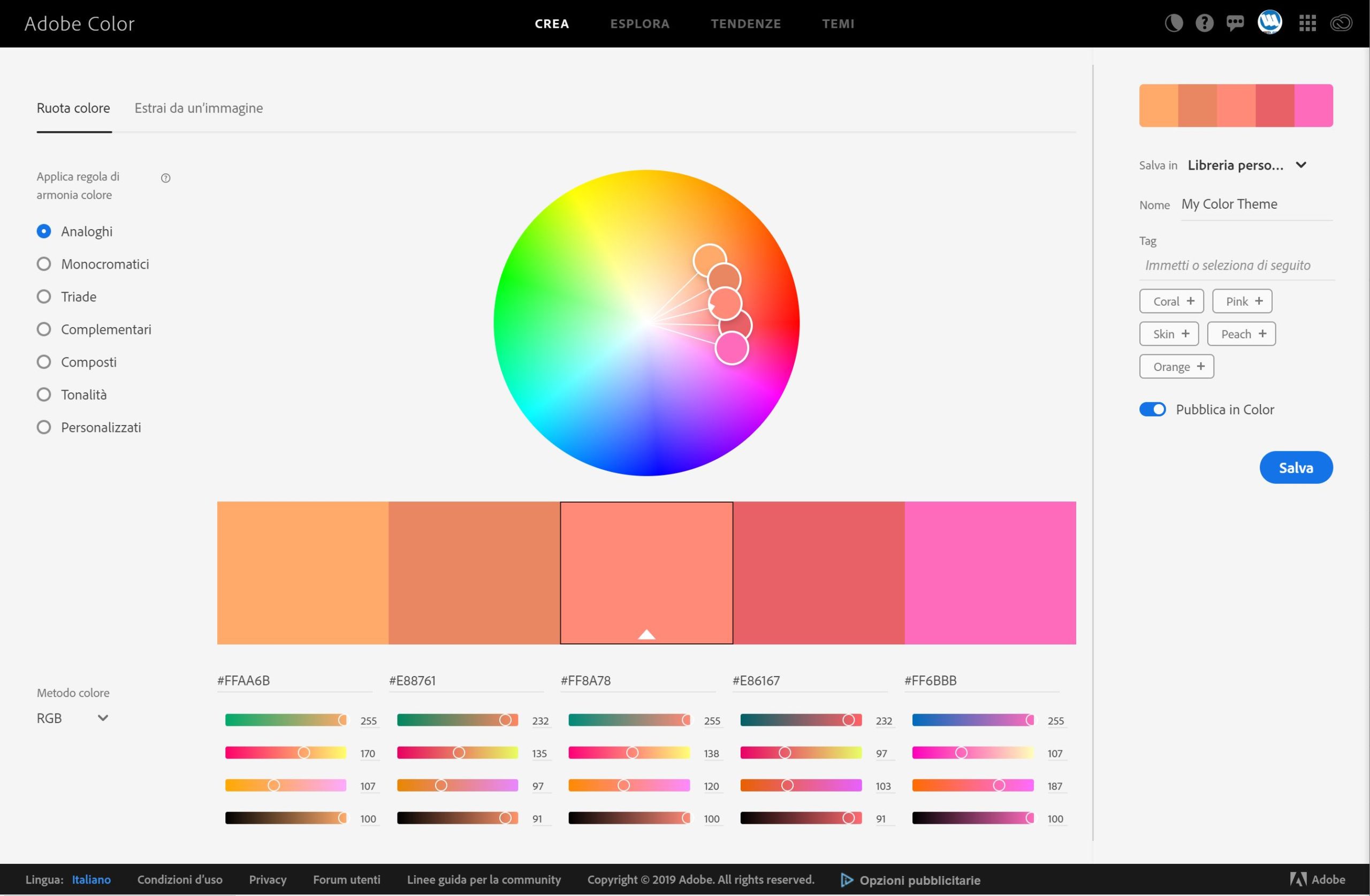This screenshot has width=1370, height=896.
Task: Edit the hex field #FF6BBB
Action: (x=981, y=681)
